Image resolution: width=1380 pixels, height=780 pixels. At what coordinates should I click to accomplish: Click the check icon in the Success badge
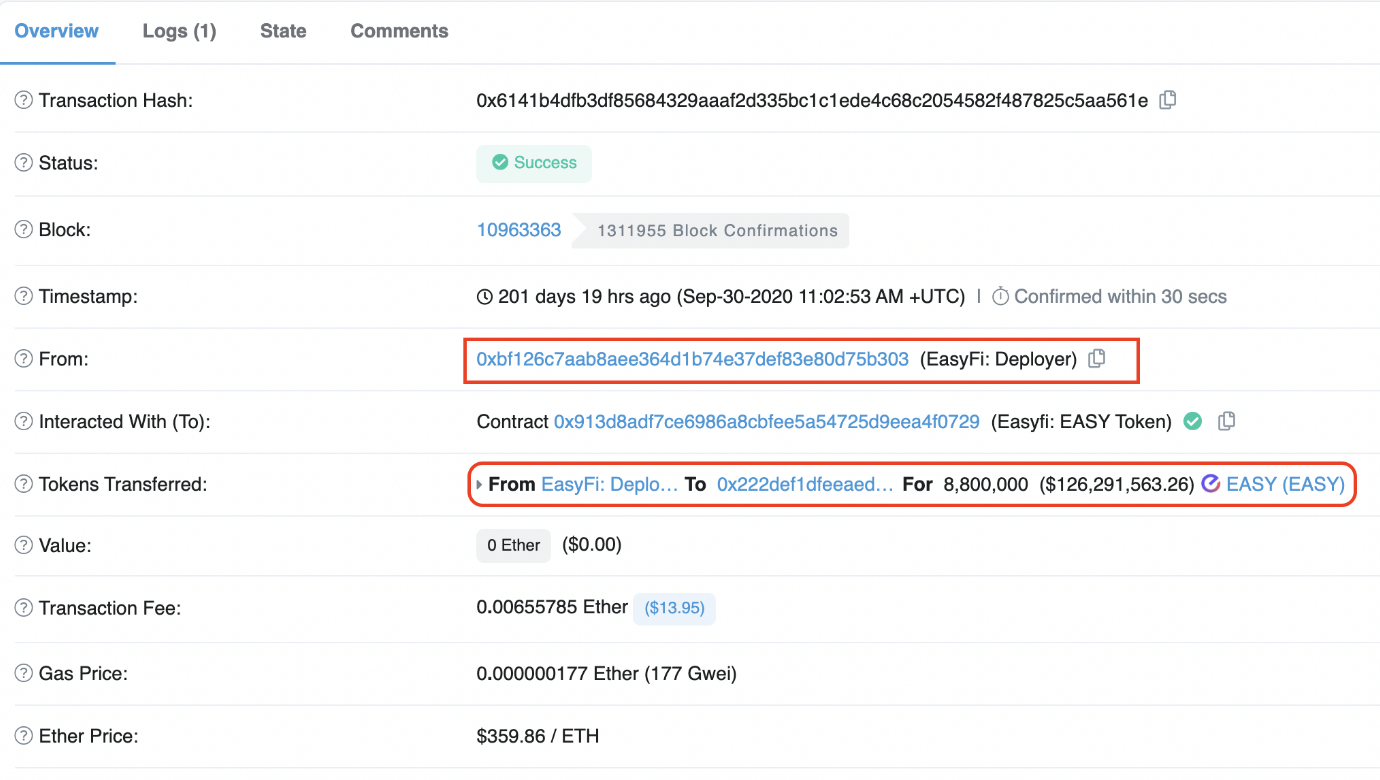pos(499,163)
